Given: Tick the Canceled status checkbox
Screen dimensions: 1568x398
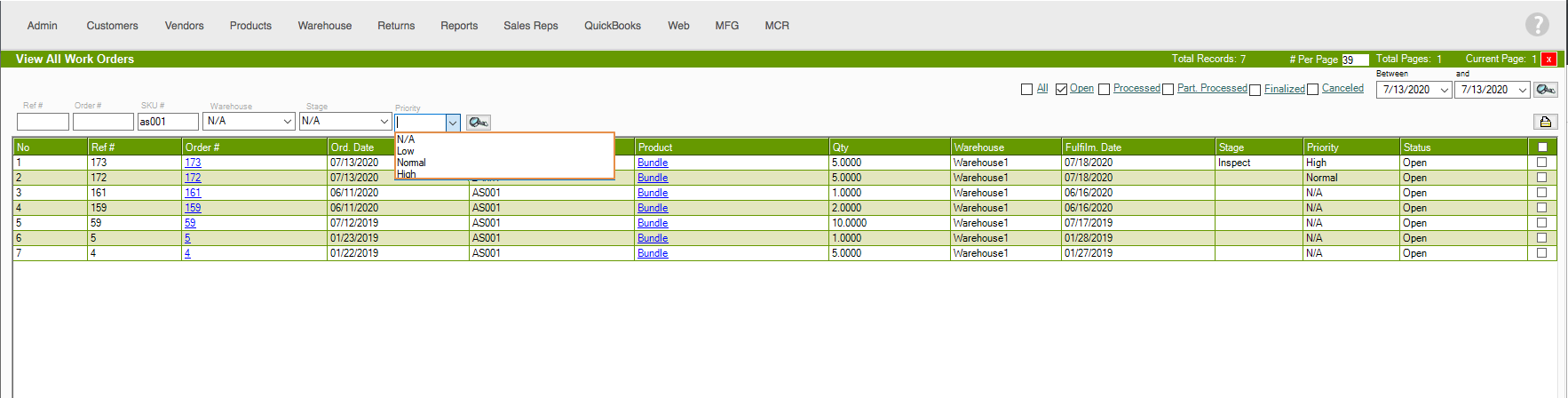Looking at the screenshot, I should tap(1312, 89).
